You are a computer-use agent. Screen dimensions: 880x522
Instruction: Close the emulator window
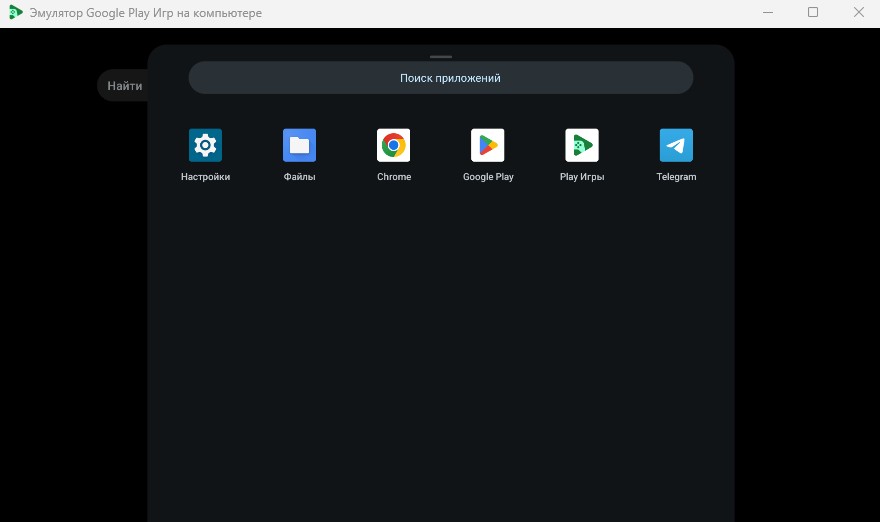coord(859,12)
